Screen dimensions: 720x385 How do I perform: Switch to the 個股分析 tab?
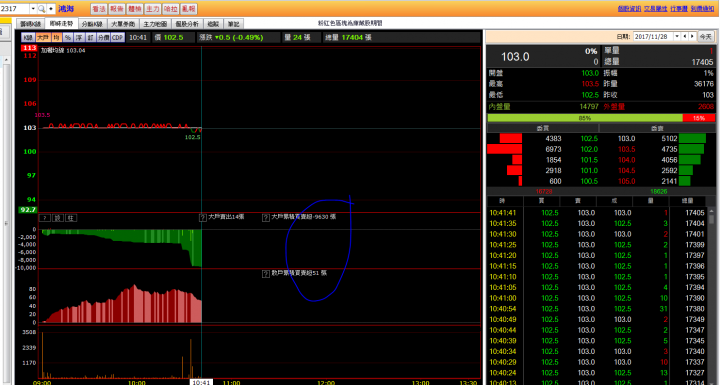point(187,24)
